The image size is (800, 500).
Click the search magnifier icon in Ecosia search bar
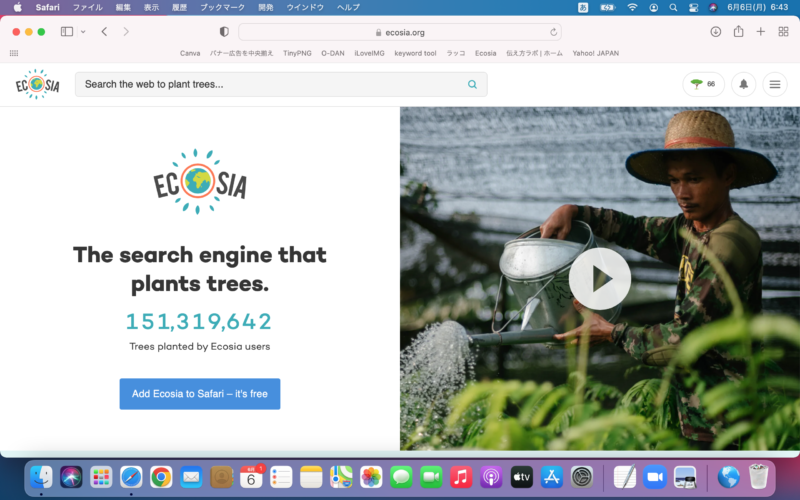click(472, 84)
